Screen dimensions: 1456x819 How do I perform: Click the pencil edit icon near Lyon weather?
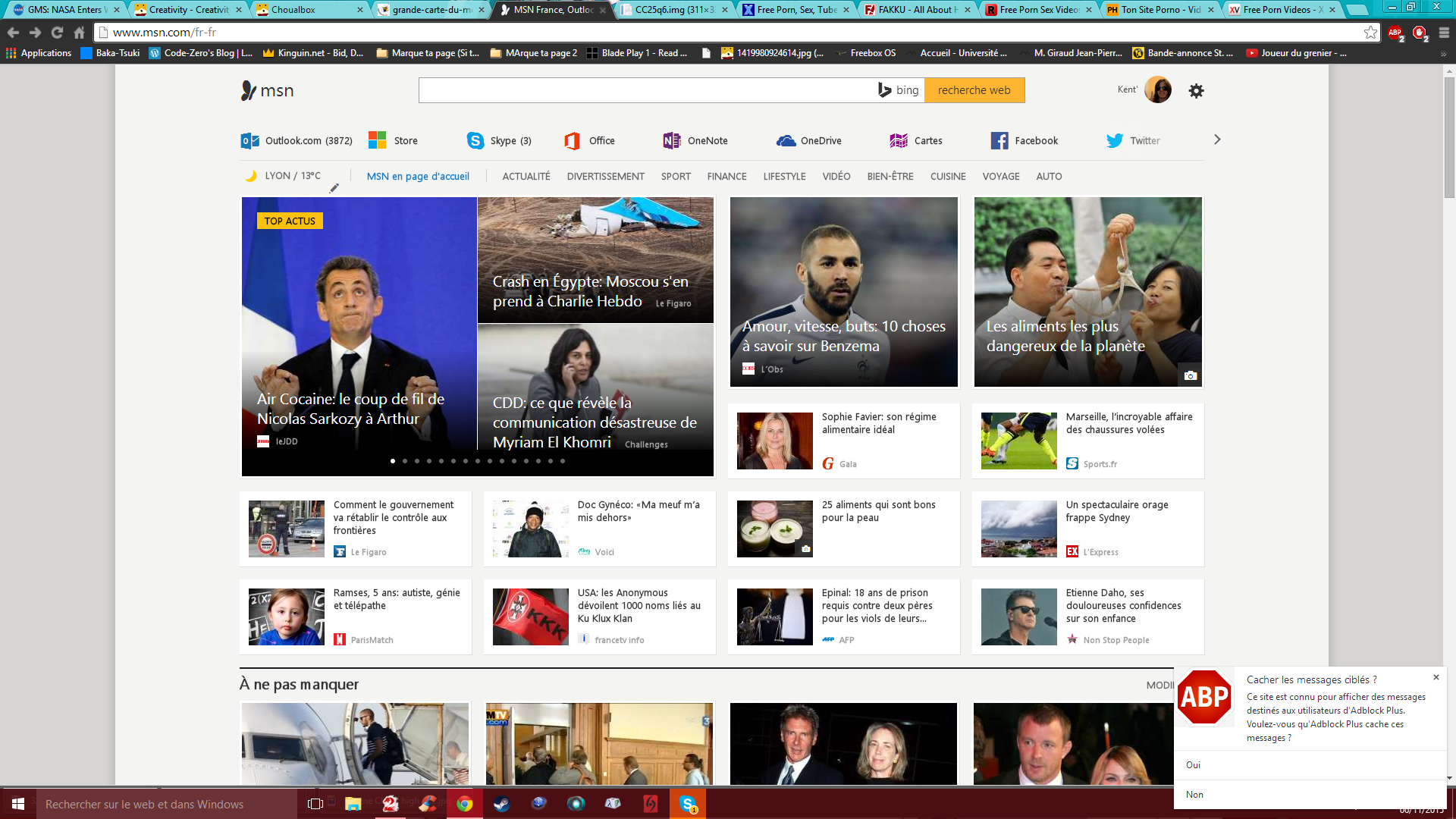[334, 188]
